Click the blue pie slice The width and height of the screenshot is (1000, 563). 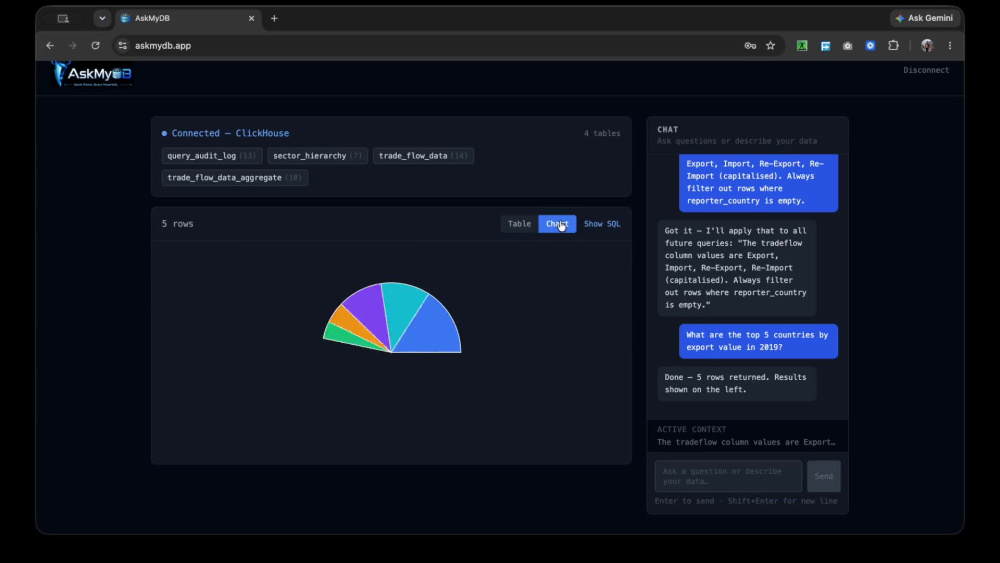tap(430, 328)
